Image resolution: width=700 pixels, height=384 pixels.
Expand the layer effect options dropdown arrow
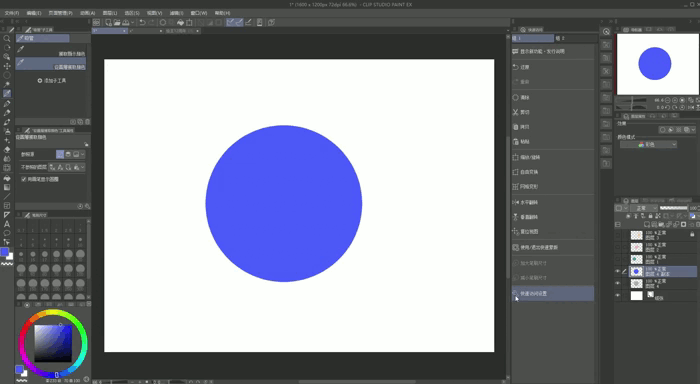click(x=693, y=129)
